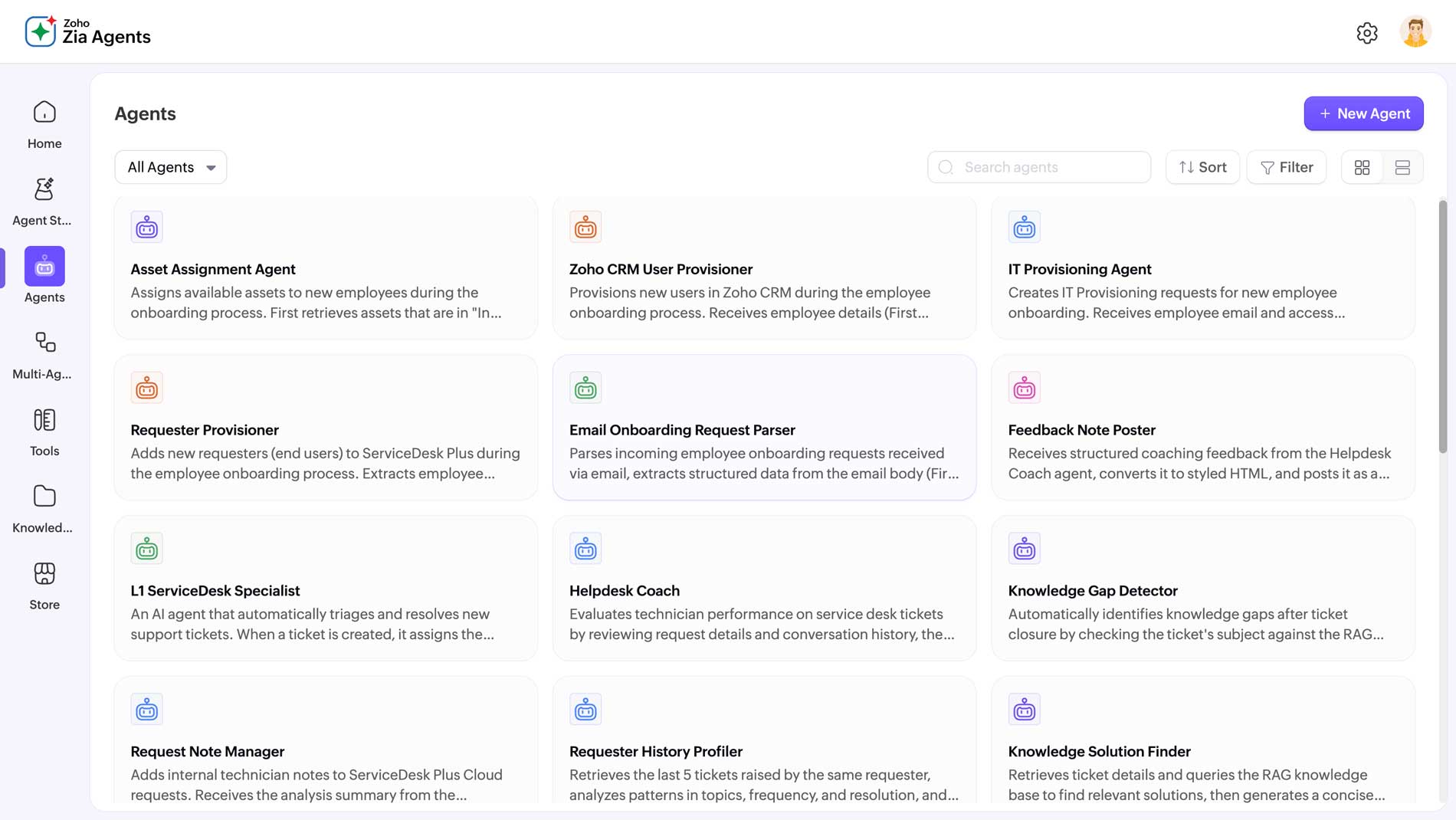Click the Zoho Zia Agents logo
The image size is (1456, 820).
point(88,31)
